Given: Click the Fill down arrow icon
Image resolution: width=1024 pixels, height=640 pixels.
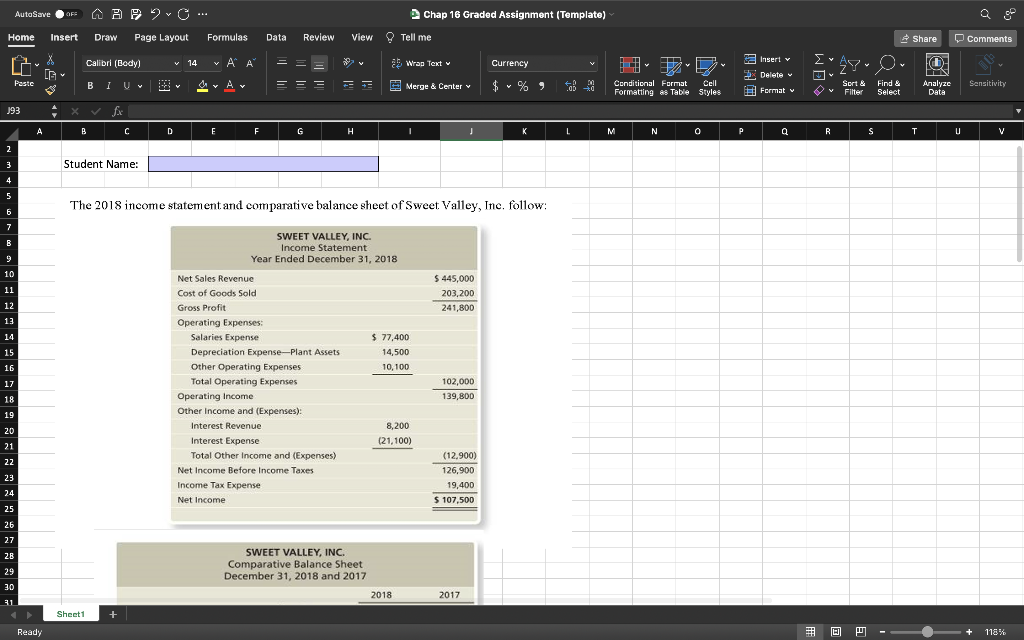Looking at the screenshot, I should click(x=819, y=74).
